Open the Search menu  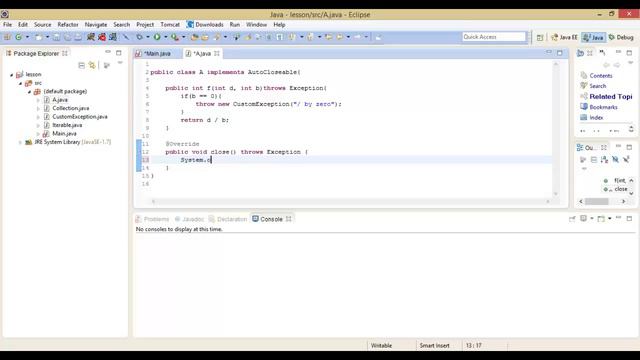pos(122,24)
